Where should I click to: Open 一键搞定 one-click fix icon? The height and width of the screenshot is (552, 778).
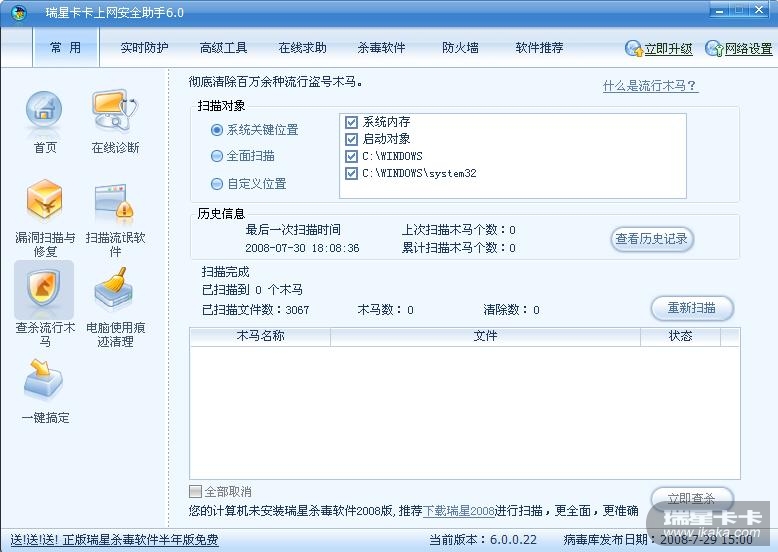coord(44,380)
